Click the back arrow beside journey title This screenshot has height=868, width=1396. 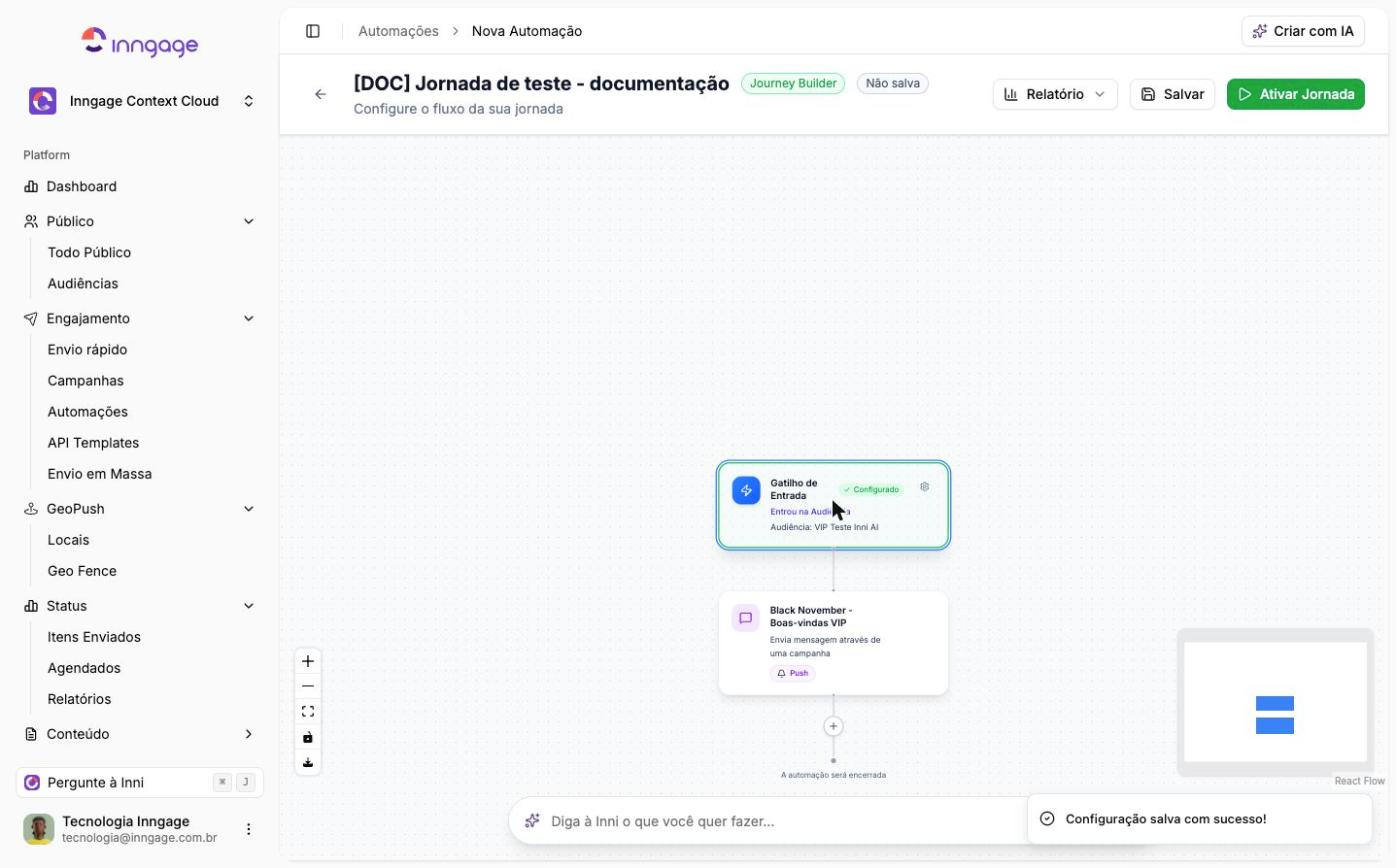pyautogui.click(x=320, y=94)
